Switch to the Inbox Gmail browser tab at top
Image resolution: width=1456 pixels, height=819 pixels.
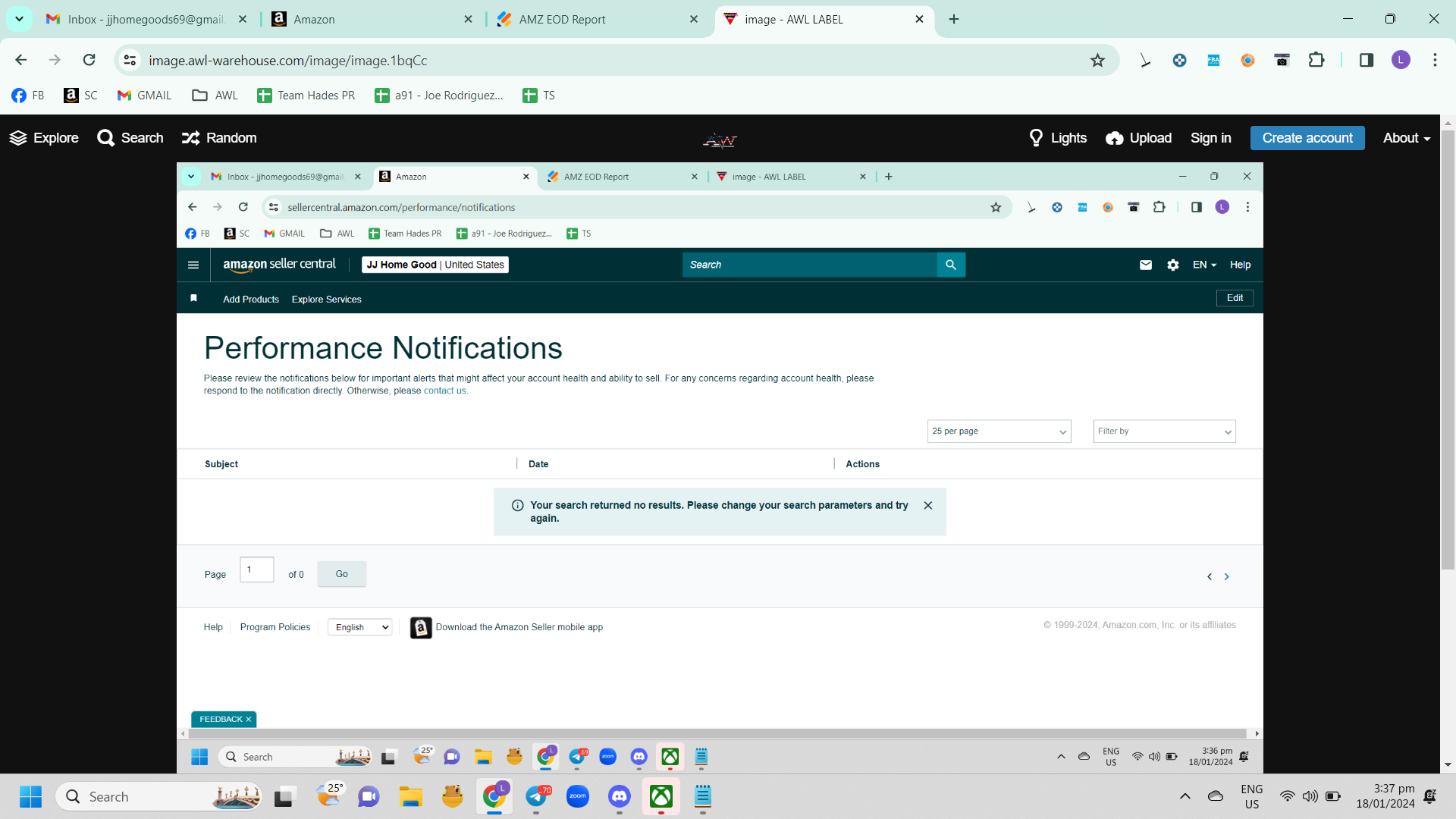point(147,20)
